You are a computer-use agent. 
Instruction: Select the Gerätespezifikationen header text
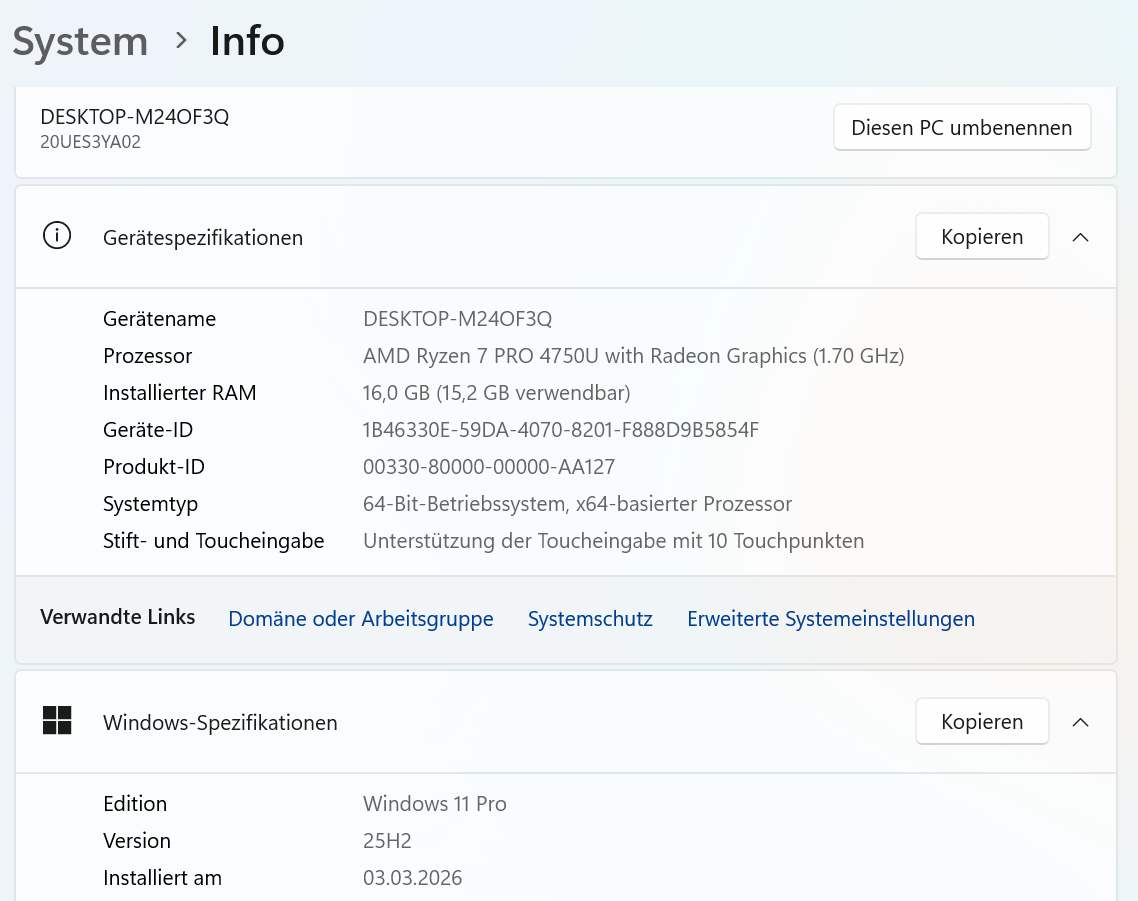pos(203,238)
